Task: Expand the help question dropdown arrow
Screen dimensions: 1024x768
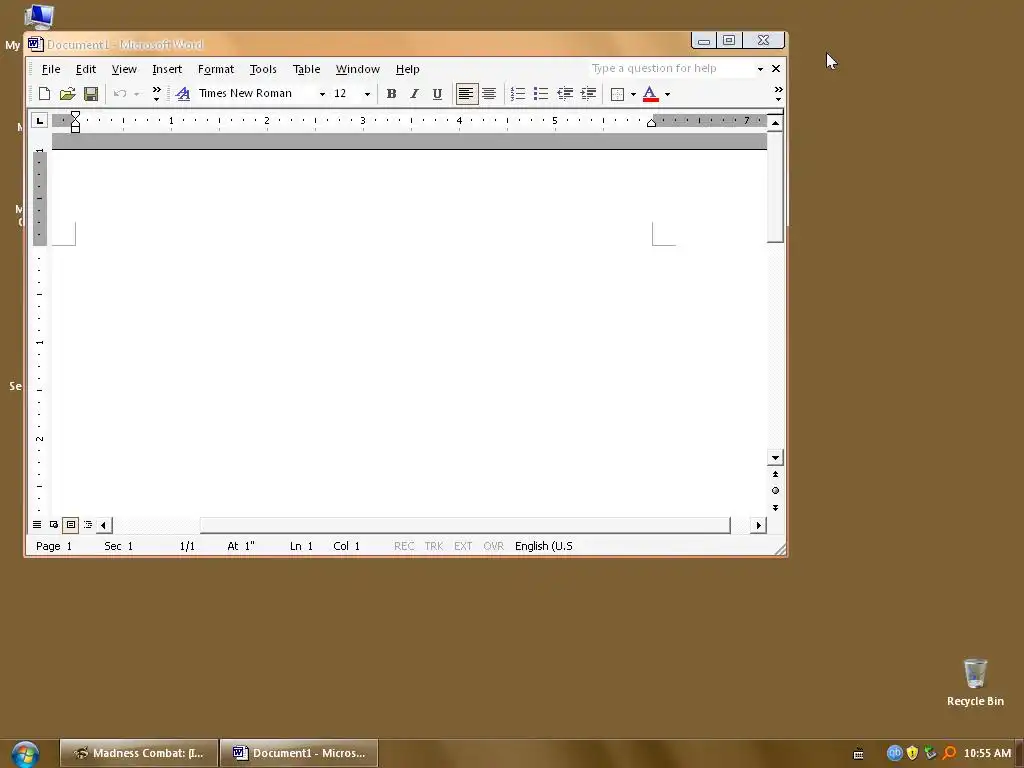Action: click(760, 69)
